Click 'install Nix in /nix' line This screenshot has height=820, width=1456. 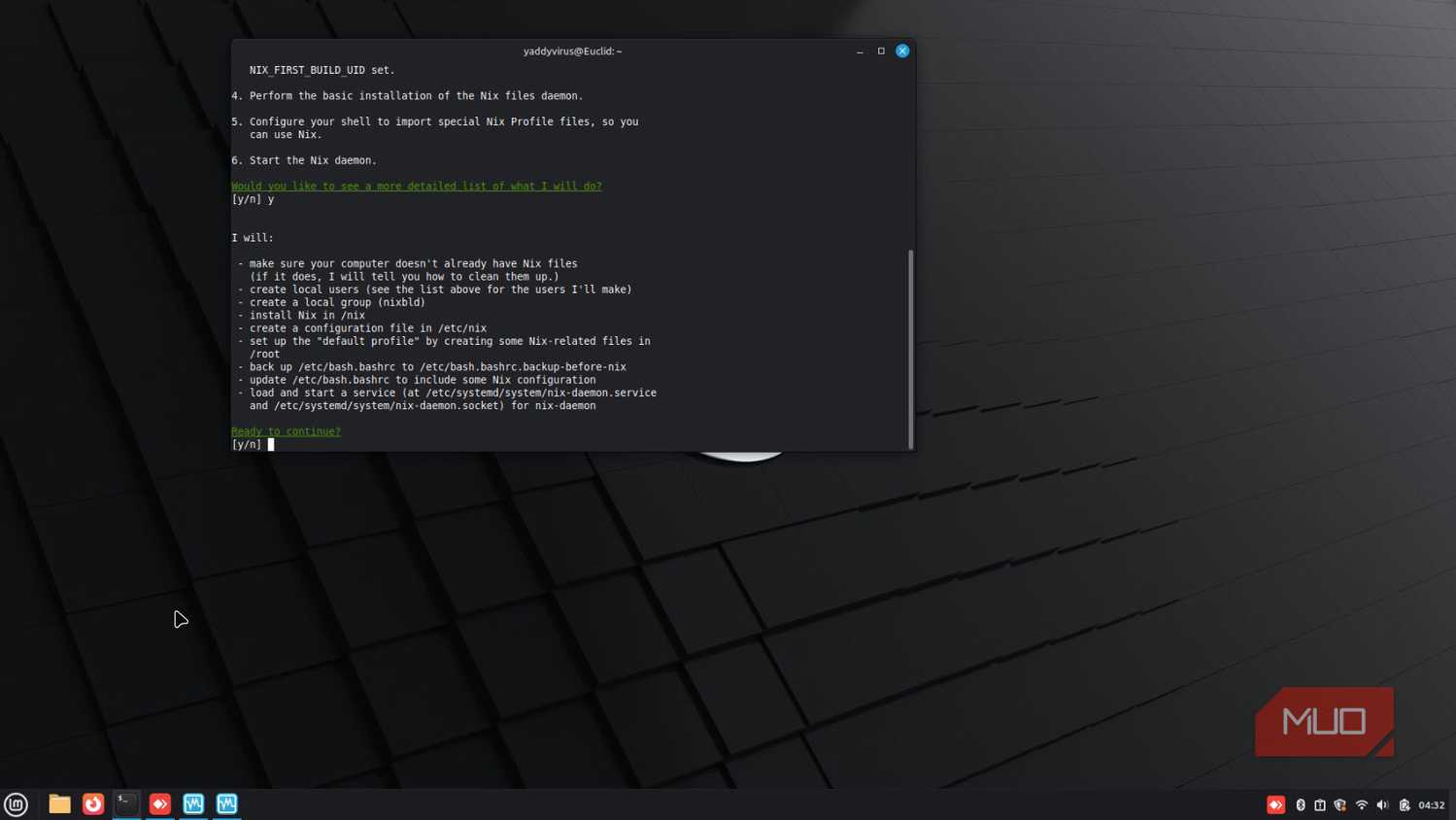[301, 315]
